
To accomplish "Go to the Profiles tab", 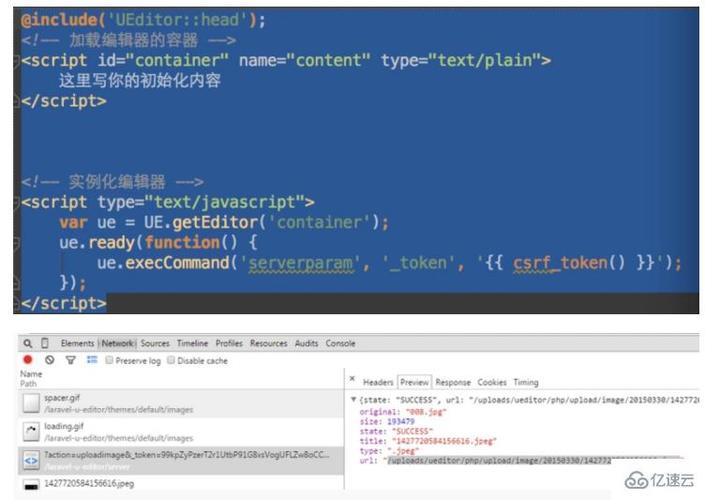I will click(229, 344).
